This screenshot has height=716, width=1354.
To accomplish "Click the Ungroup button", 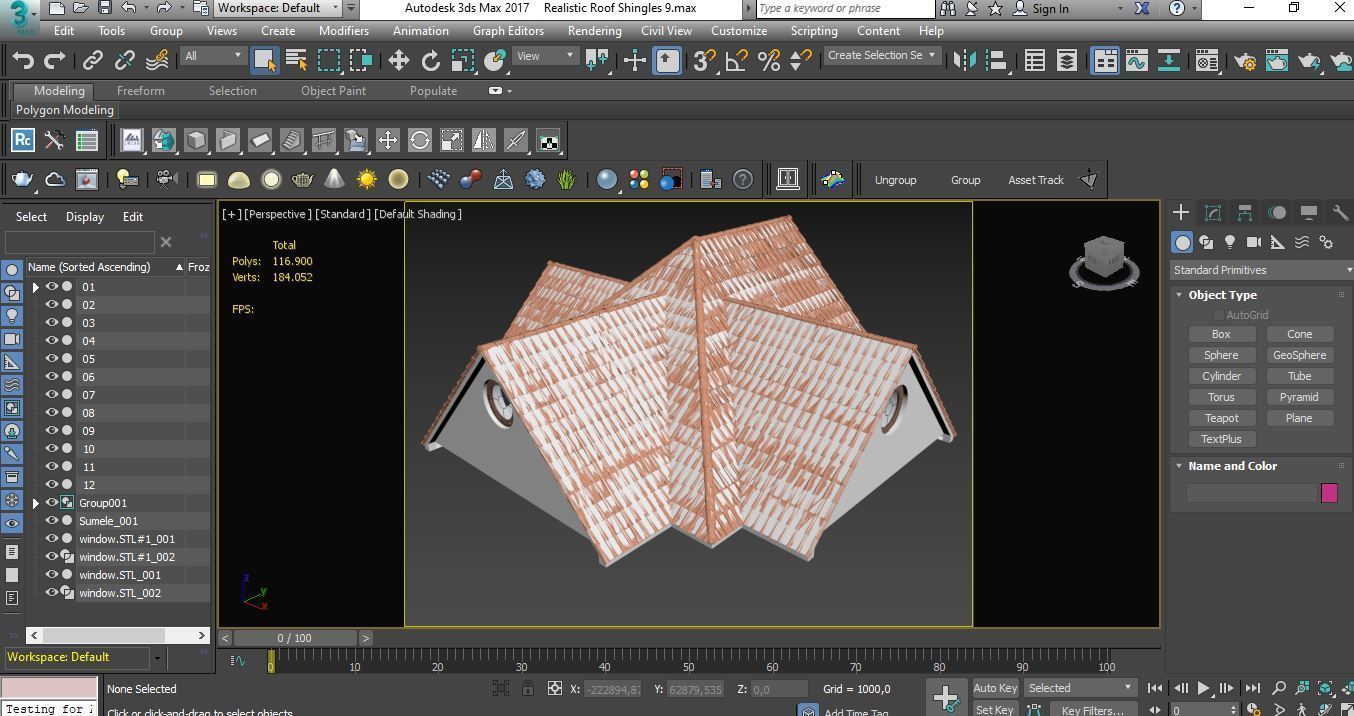I will pyautogui.click(x=895, y=180).
